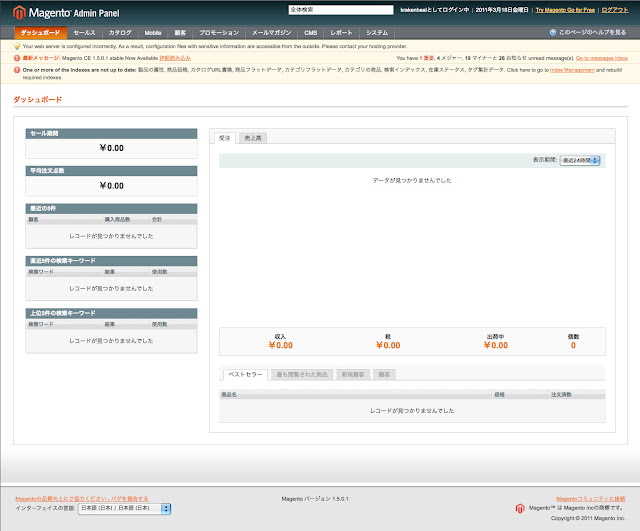The image size is (640, 531).
Task: Open the interface language dropdown
Action: [124, 508]
